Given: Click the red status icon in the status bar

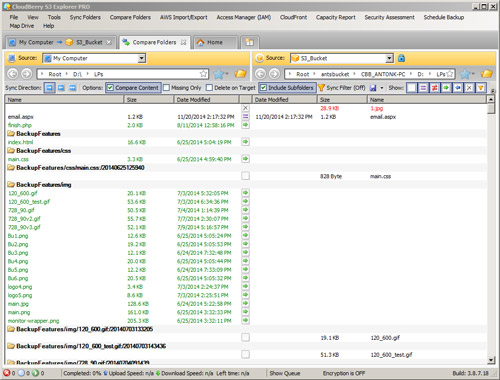Looking at the screenshot, I should coord(7,373).
